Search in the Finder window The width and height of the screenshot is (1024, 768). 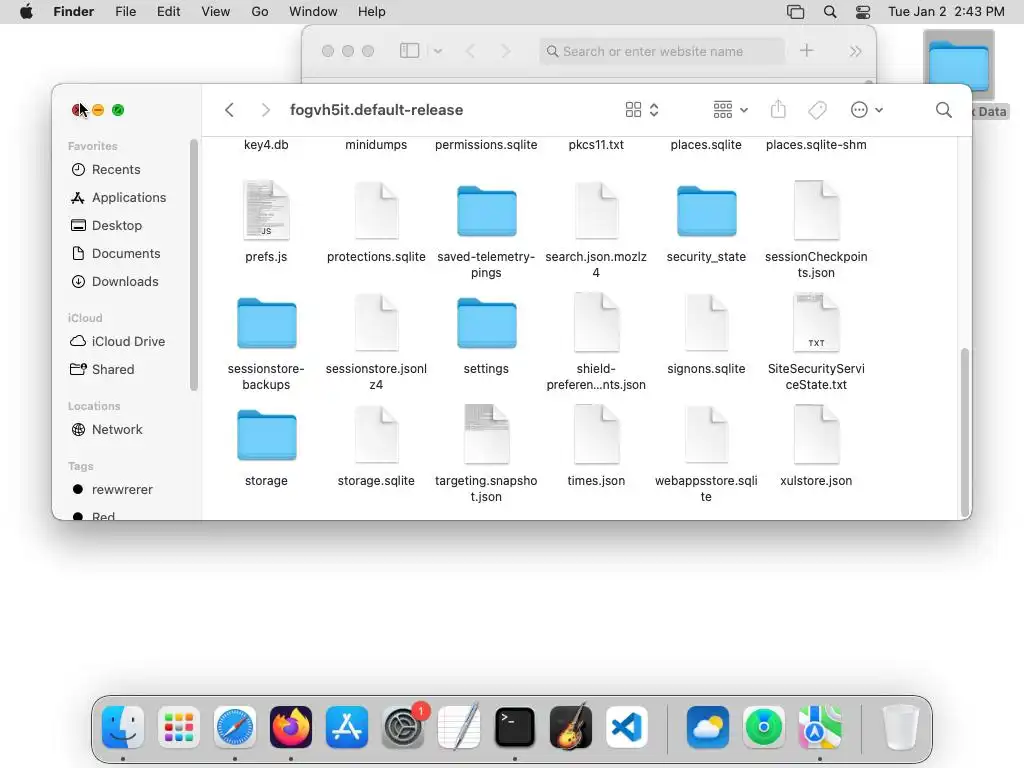tap(943, 110)
